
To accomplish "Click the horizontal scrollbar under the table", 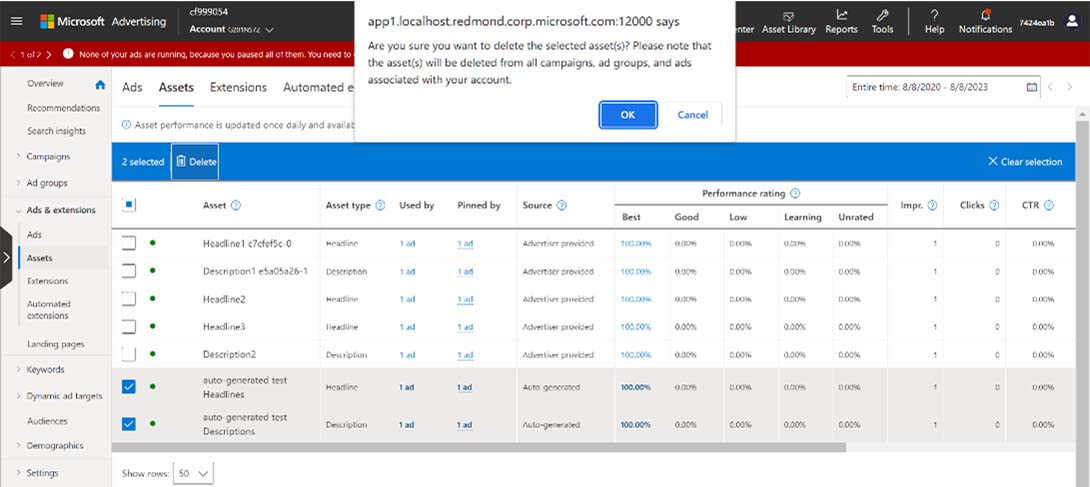I will [x=480, y=447].
